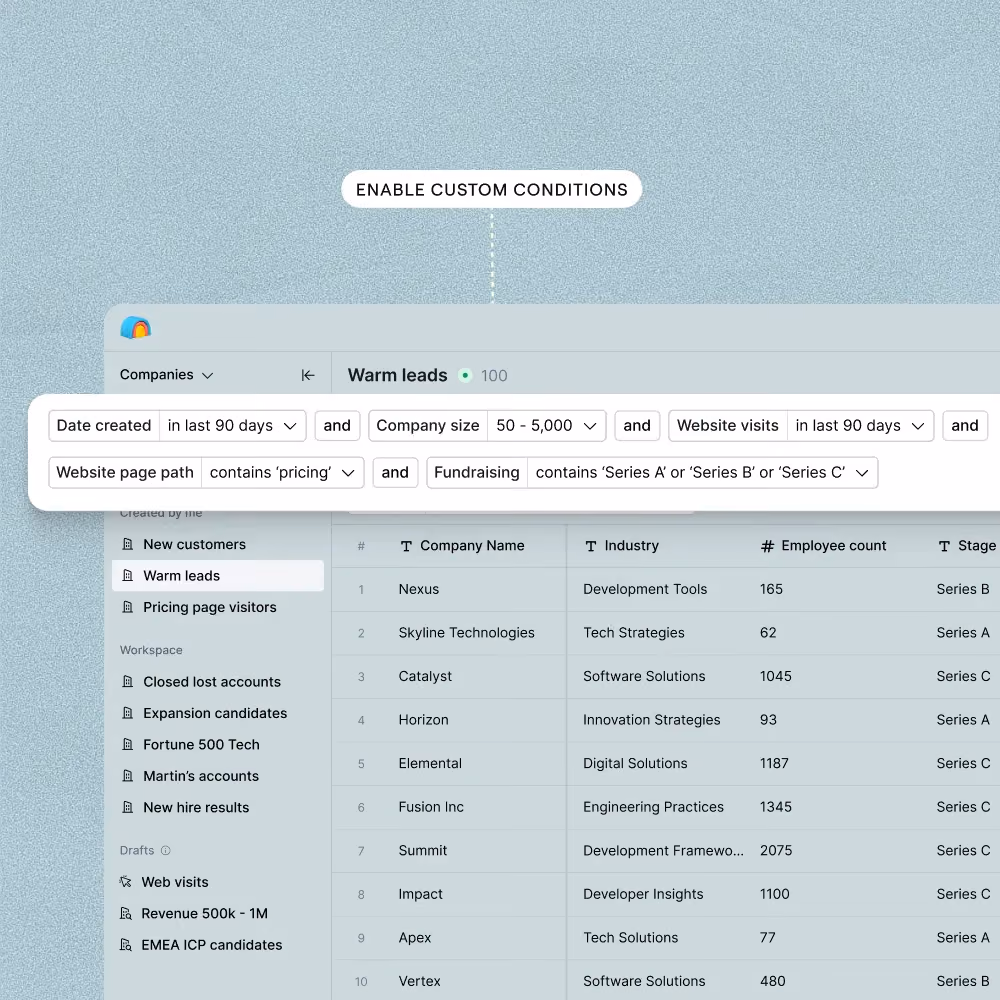Click 'and' operator after Company size filter
The image size is (1000, 1000).
(x=637, y=425)
